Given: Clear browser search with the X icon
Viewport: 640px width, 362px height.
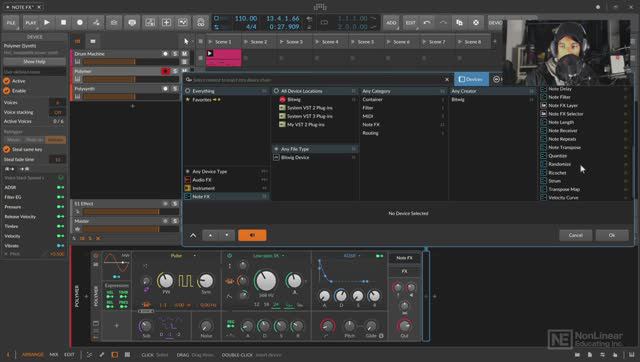Looking at the screenshot, I should (447, 80).
